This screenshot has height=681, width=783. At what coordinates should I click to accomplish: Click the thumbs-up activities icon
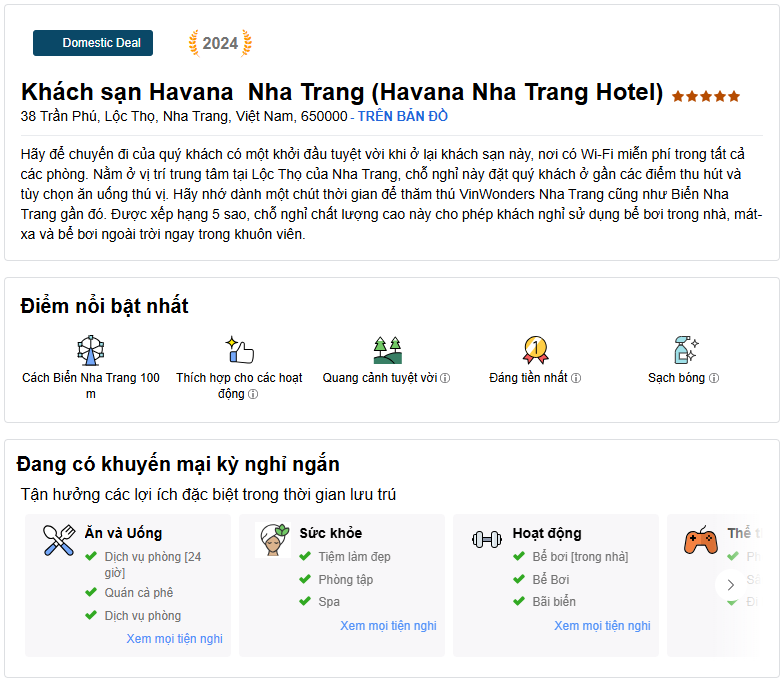click(x=239, y=350)
